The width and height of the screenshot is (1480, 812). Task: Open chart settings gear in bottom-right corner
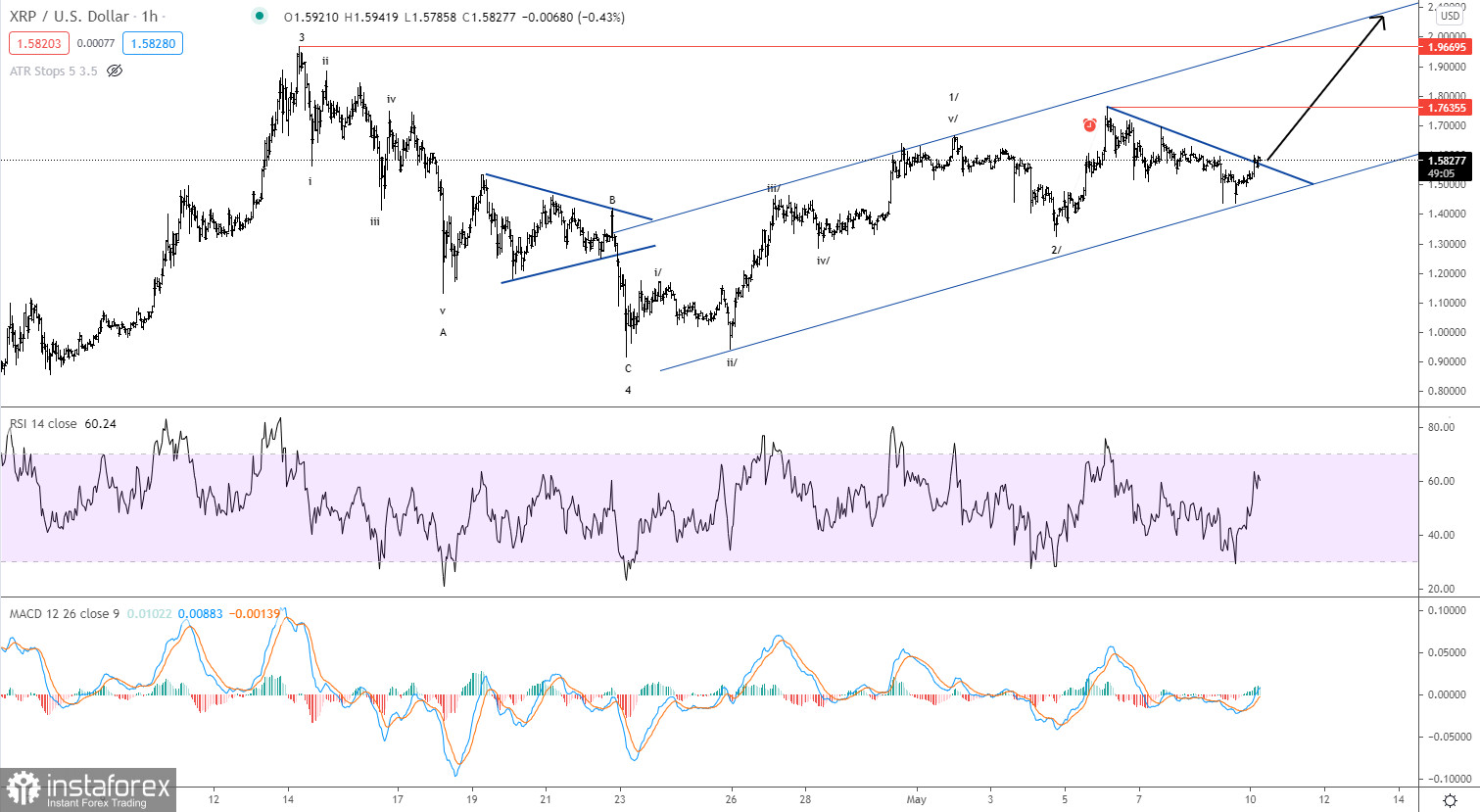pos(1450,800)
